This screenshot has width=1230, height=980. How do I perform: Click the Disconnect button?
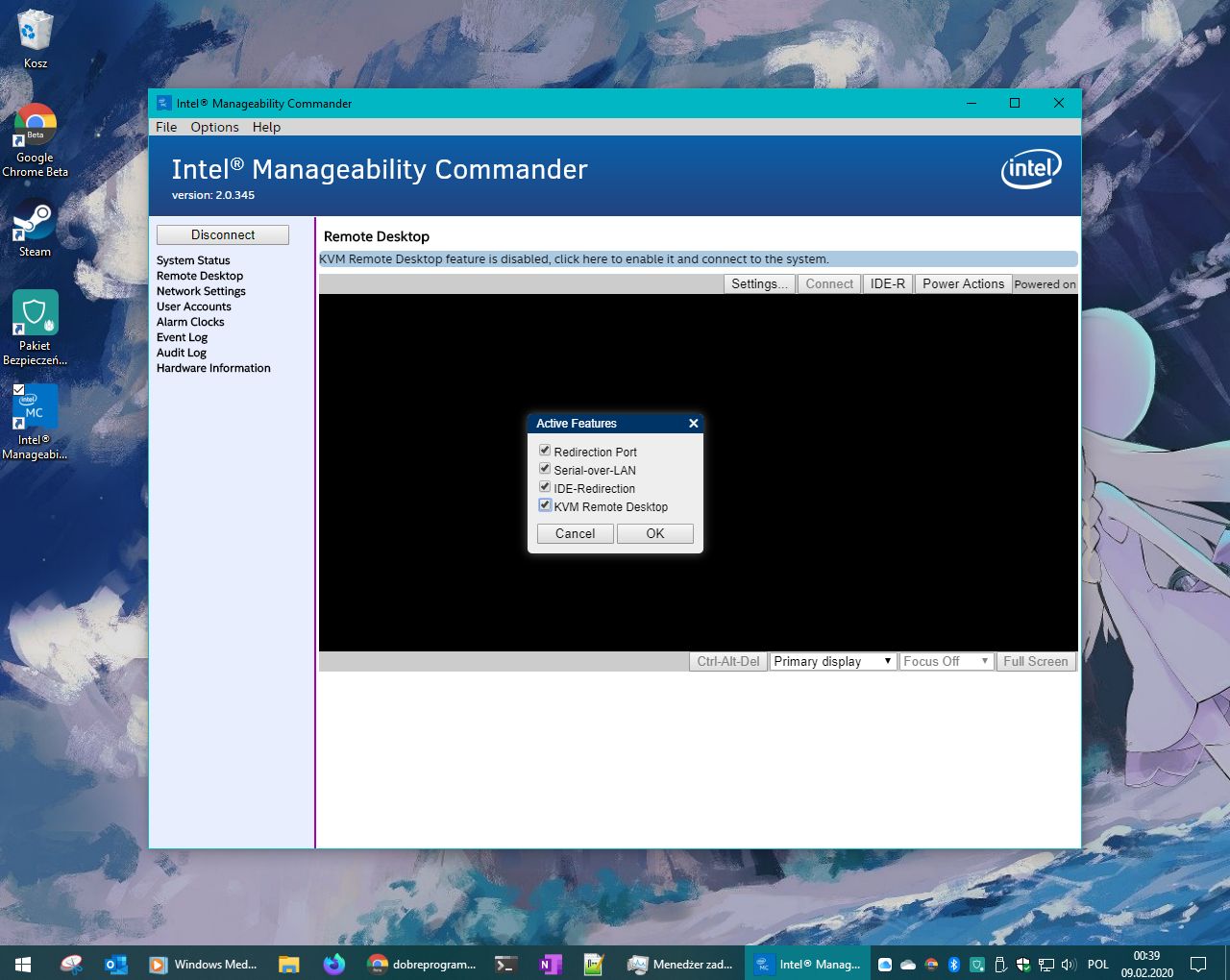click(x=223, y=234)
